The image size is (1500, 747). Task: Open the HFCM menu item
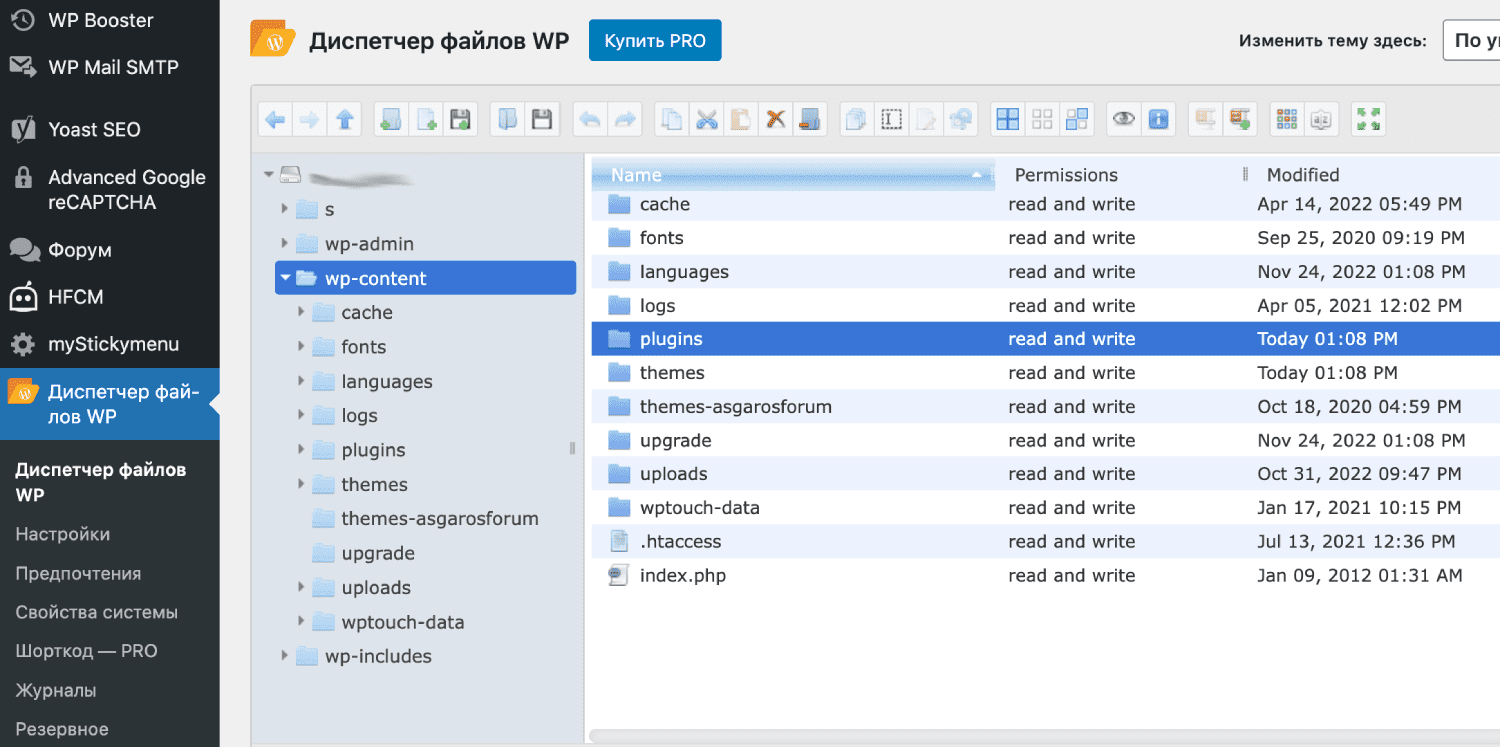pyautogui.click(x=76, y=297)
